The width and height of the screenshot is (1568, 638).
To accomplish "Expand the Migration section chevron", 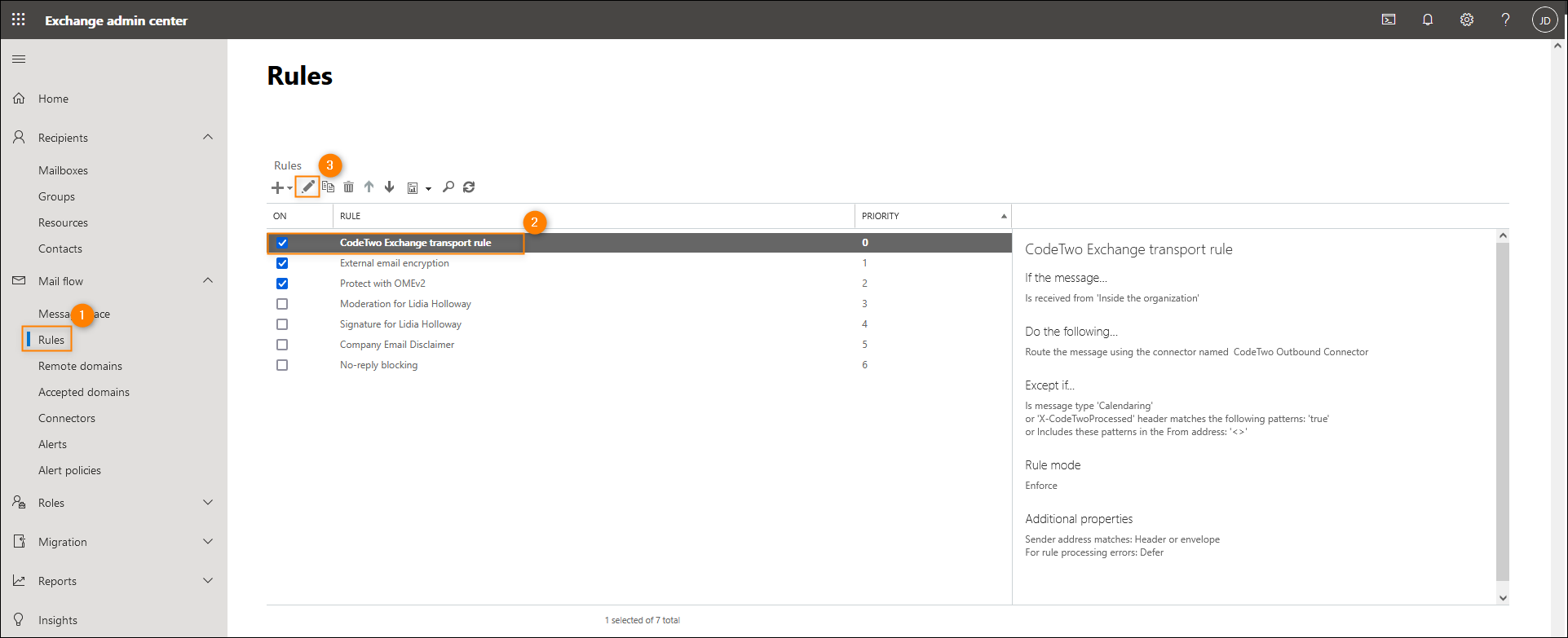I will pyautogui.click(x=208, y=541).
